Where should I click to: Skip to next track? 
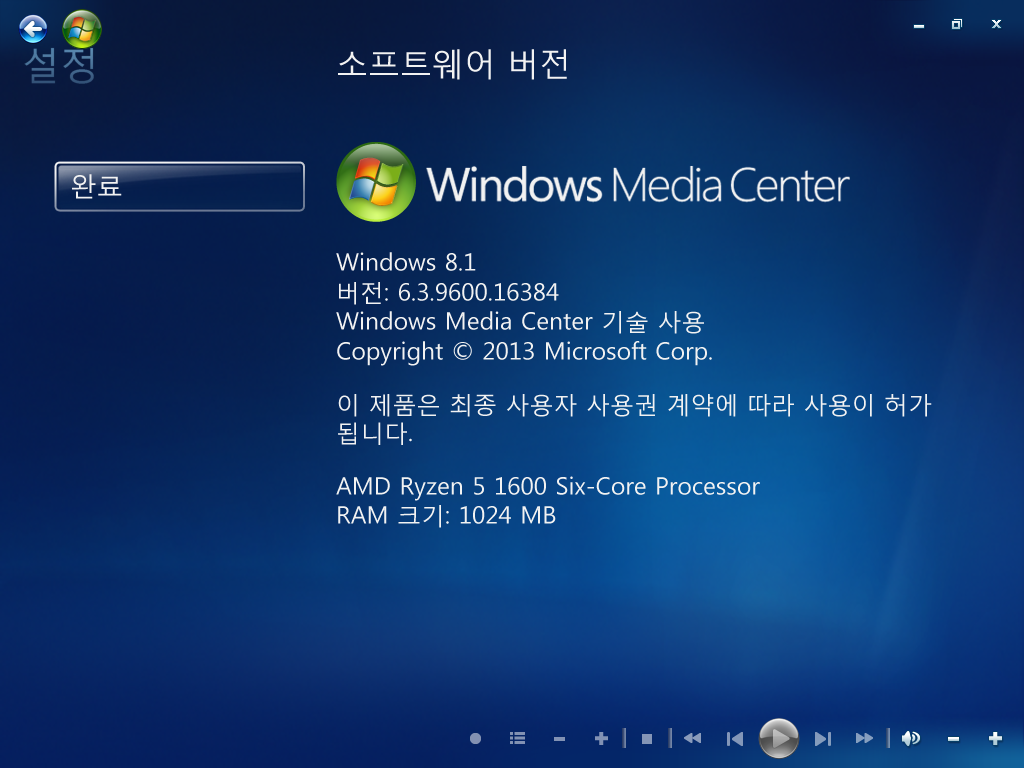pyautogui.click(x=823, y=739)
